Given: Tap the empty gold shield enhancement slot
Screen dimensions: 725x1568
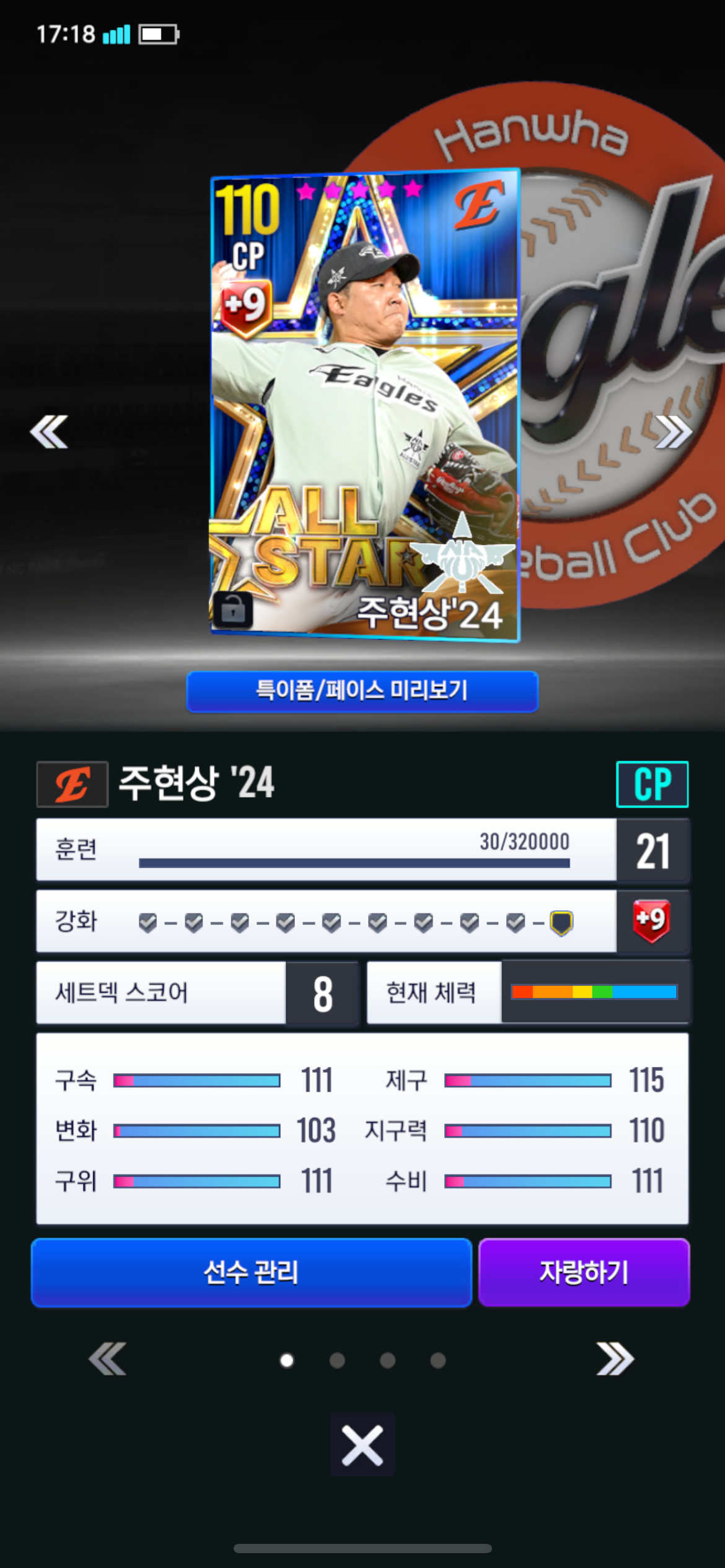Looking at the screenshot, I should [x=561, y=923].
